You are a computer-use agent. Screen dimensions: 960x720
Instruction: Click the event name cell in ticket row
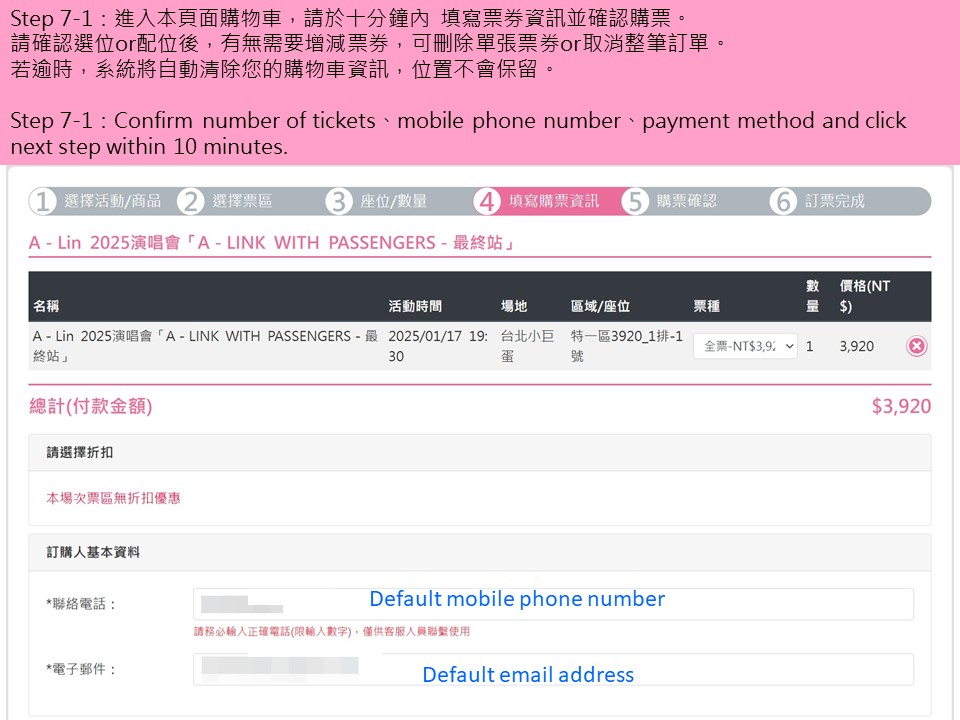click(x=206, y=346)
